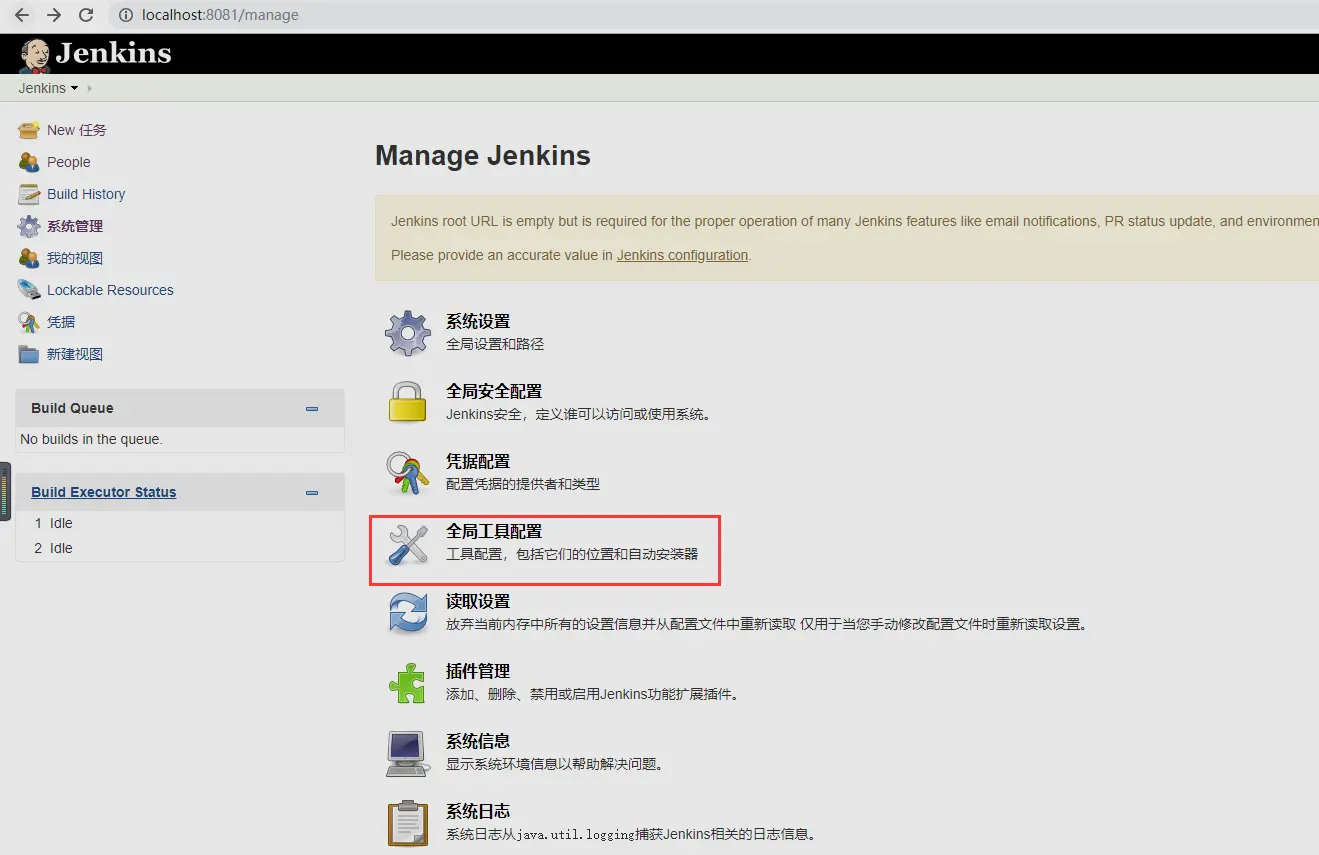Open 系统日志 page
Viewport: 1319px width, 855px height.
coord(478,812)
